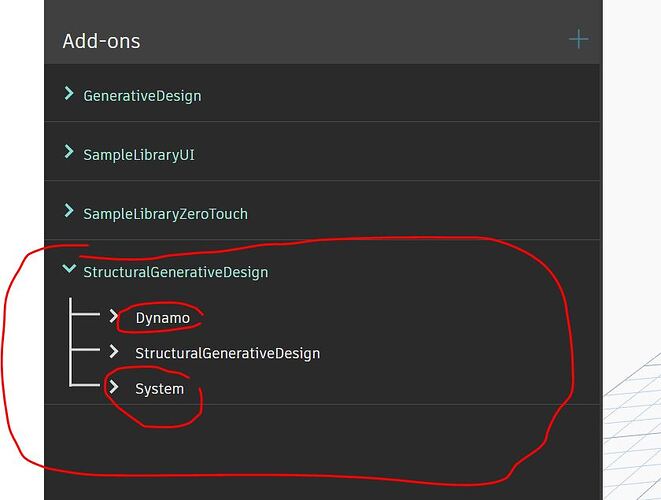Select the SampleLibraryZeroTouch library label
Screen dimensions: 661x500
point(166,214)
